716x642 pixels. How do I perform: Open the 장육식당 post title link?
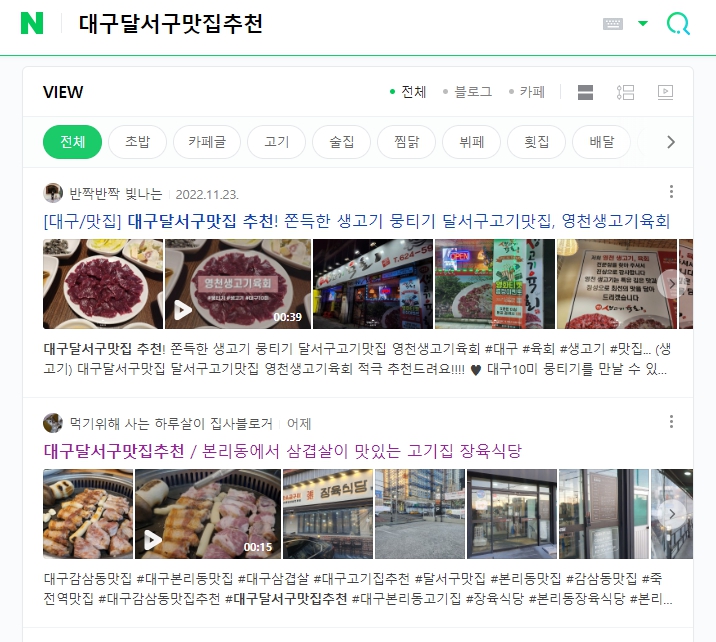pos(282,451)
